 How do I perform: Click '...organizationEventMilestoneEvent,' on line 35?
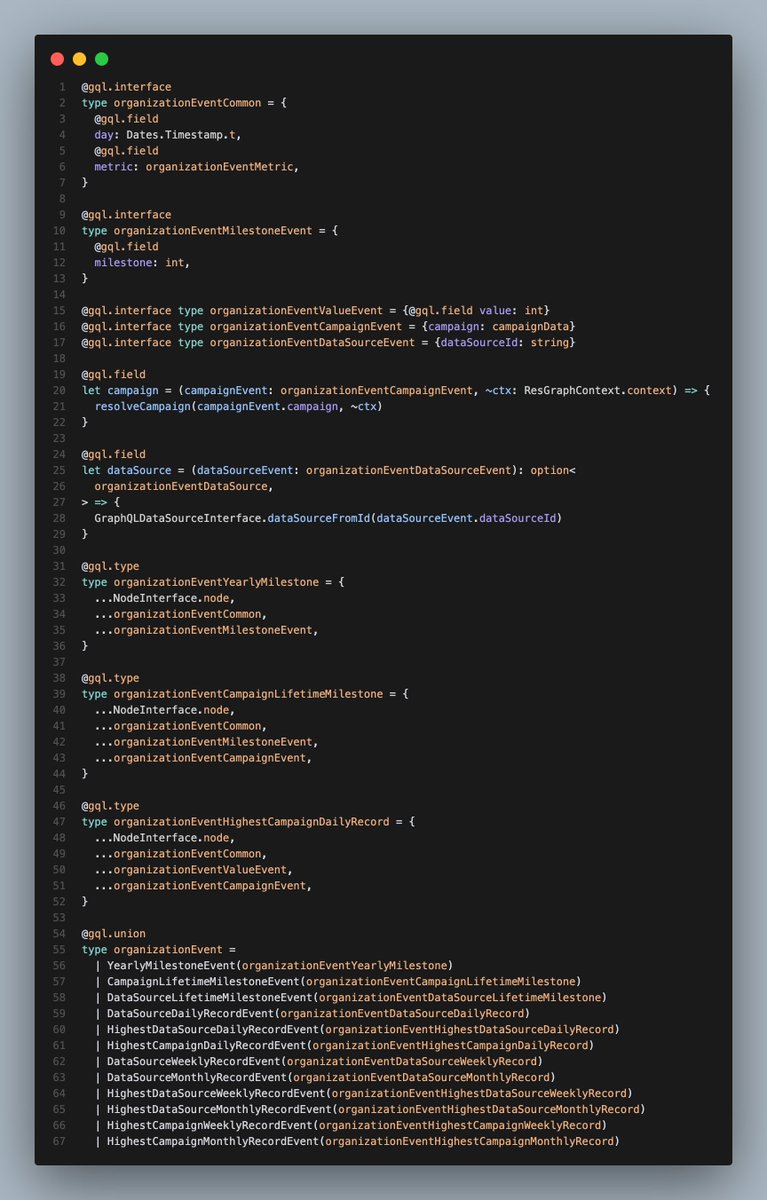pos(208,631)
